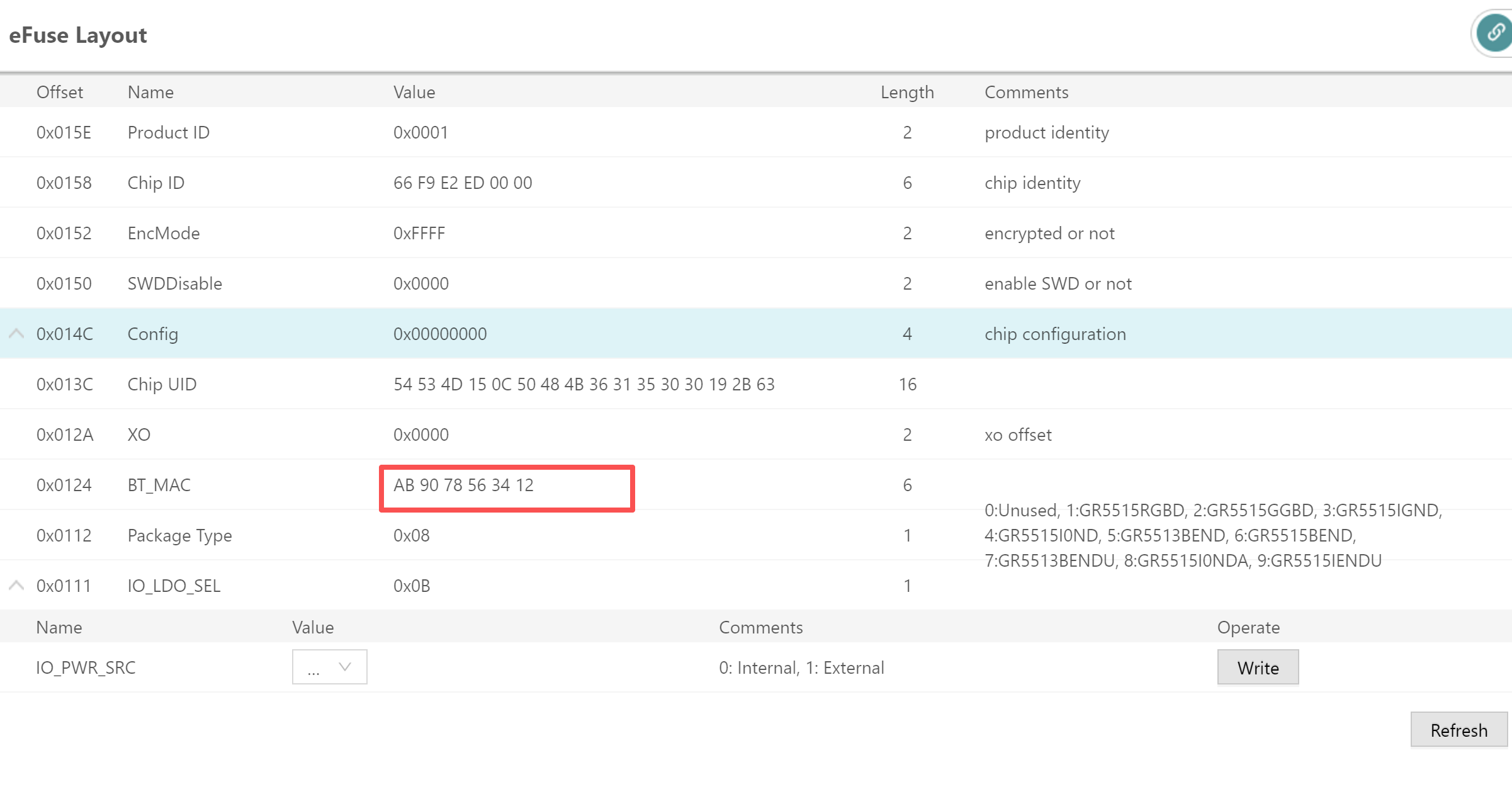This screenshot has height=806, width=1512.
Task: Select the EncMode row
Action: (756, 233)
